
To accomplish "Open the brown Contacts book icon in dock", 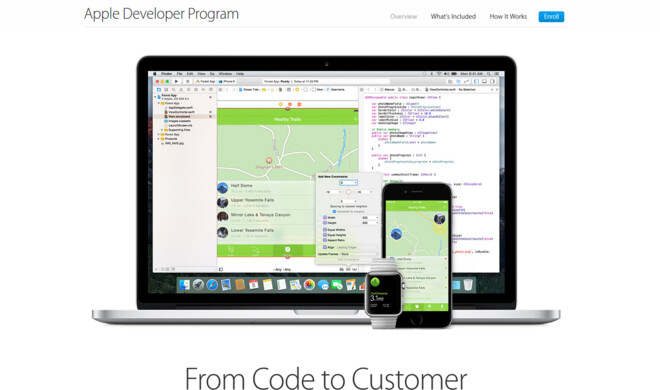I will click(240, 285).
